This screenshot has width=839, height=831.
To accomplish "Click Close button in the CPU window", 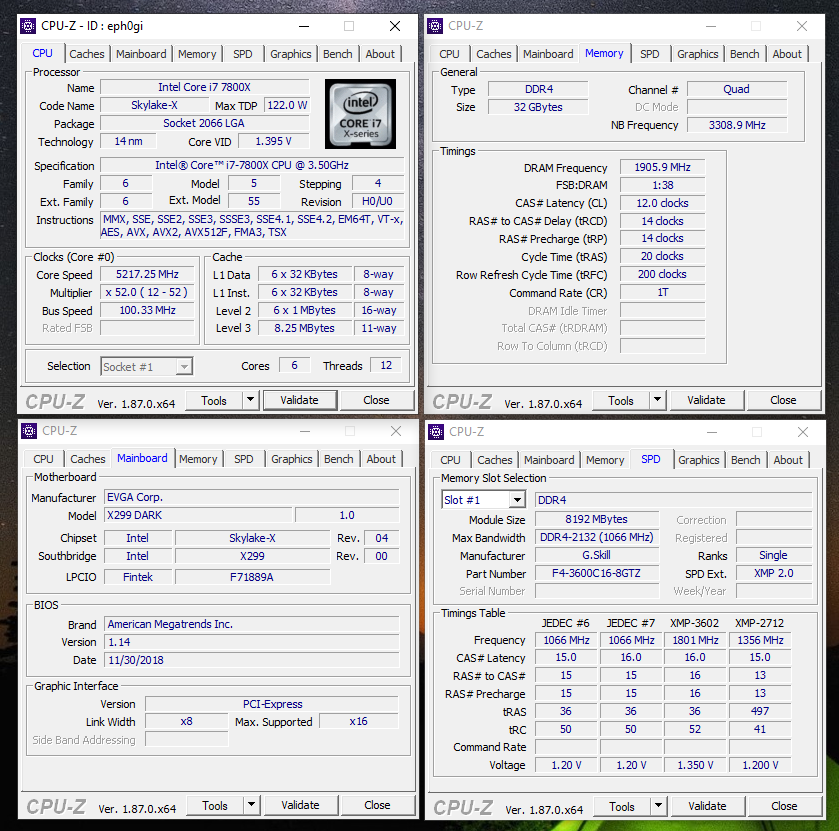I will 376,400.
